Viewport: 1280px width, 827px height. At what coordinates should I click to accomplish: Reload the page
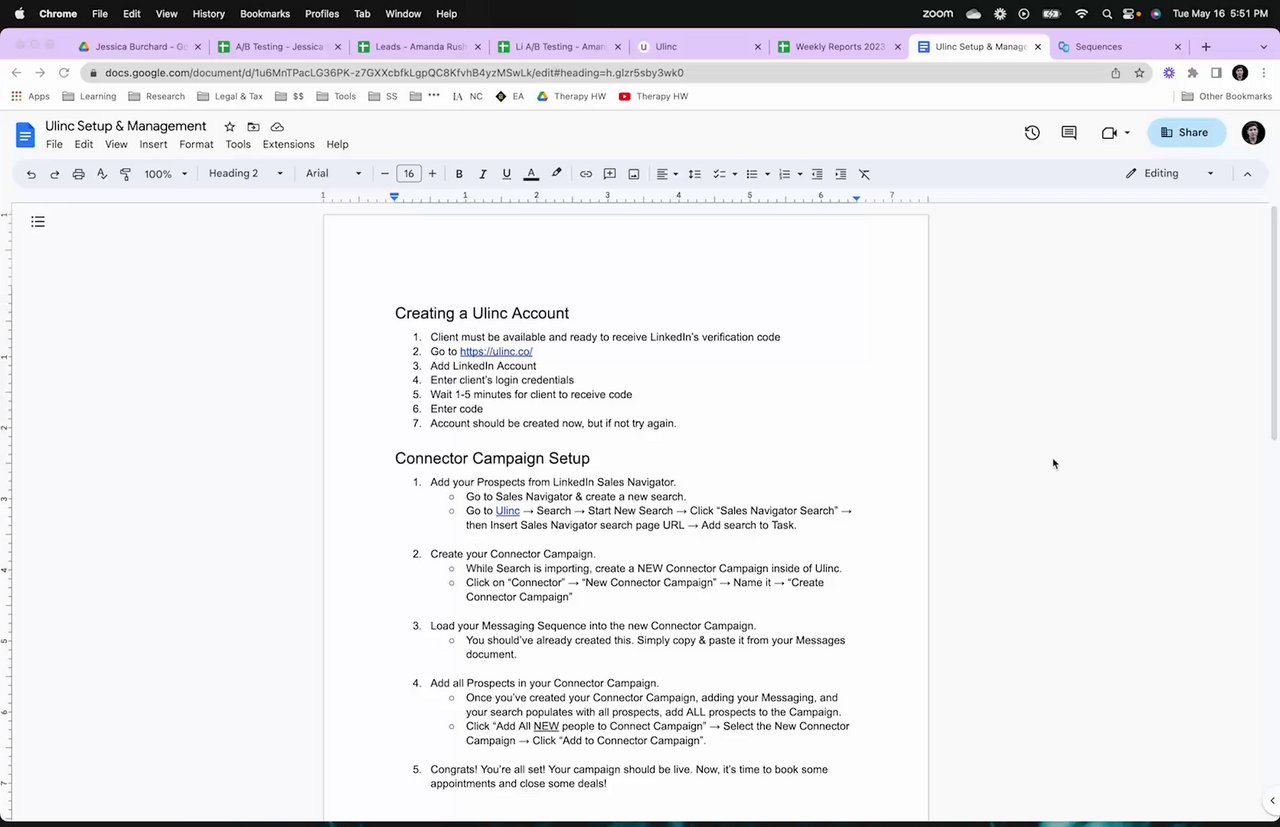click(64, 73)
